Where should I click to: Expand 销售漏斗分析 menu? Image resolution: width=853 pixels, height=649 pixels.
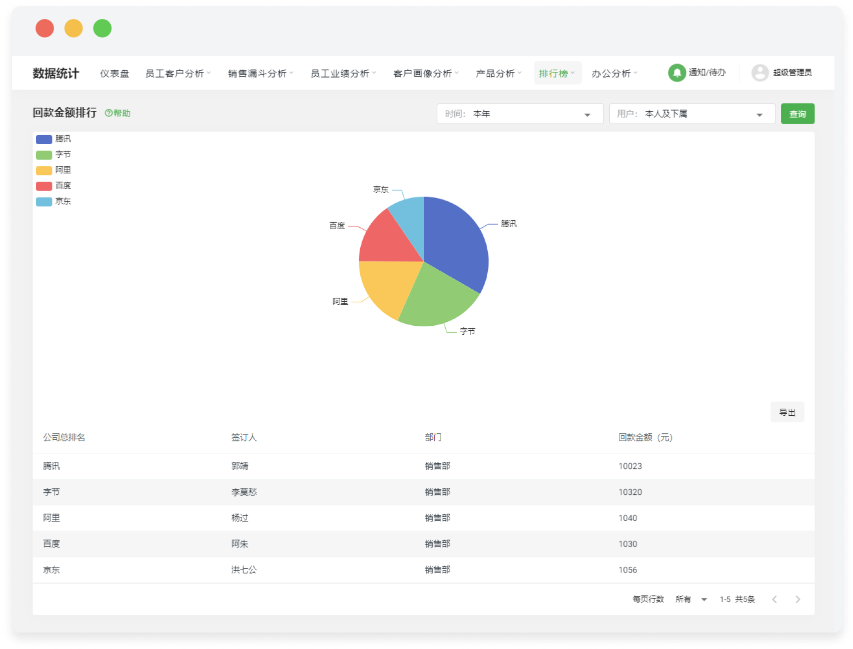(x=260, y=73)
